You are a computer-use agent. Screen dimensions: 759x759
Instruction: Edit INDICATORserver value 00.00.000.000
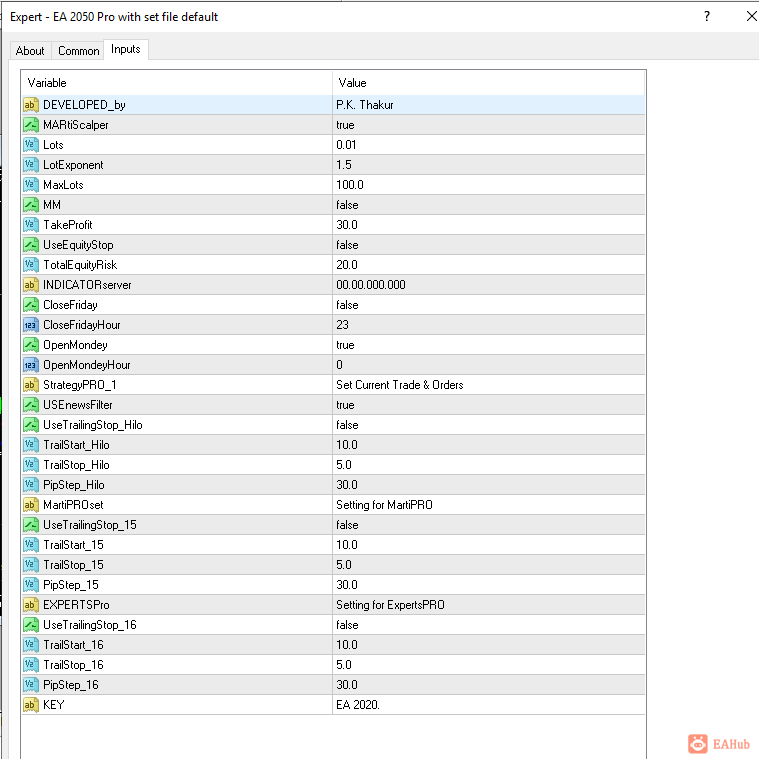tap(488, 285)
